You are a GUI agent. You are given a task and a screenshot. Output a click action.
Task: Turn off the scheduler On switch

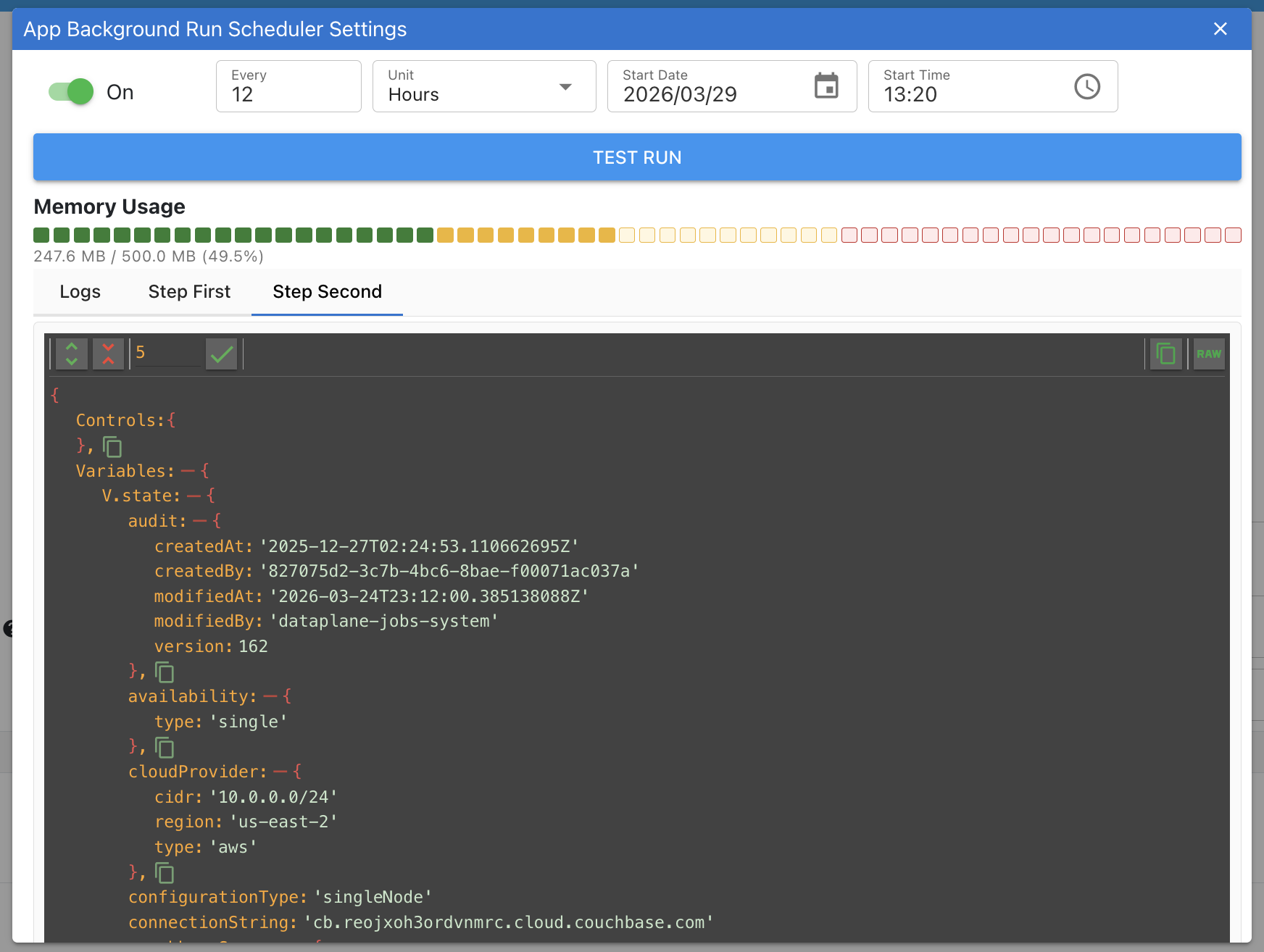[72, 92]
